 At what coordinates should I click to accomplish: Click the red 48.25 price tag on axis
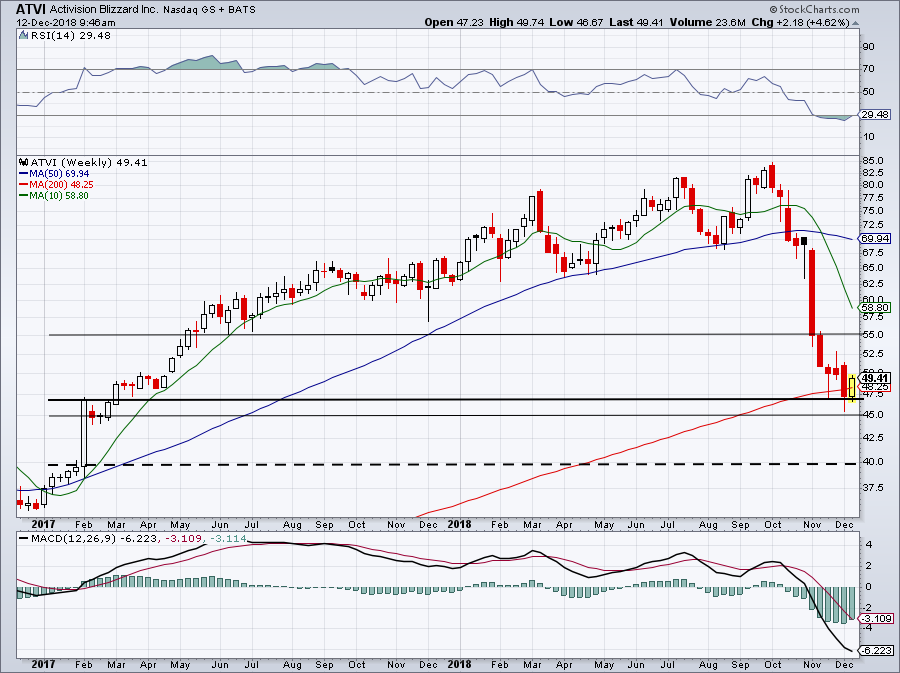[x=875, y=387]
